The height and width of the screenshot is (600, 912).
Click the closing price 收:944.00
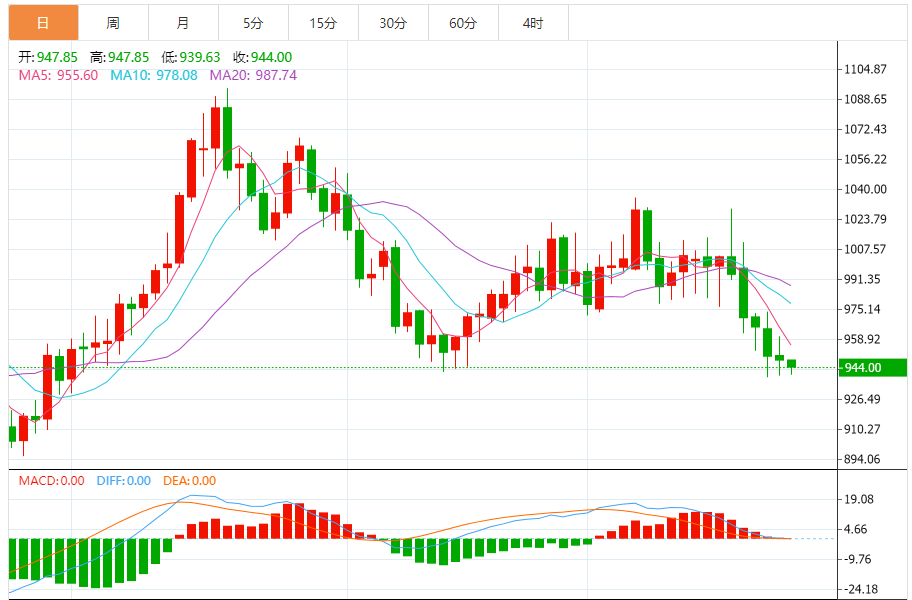pos(262,57)
